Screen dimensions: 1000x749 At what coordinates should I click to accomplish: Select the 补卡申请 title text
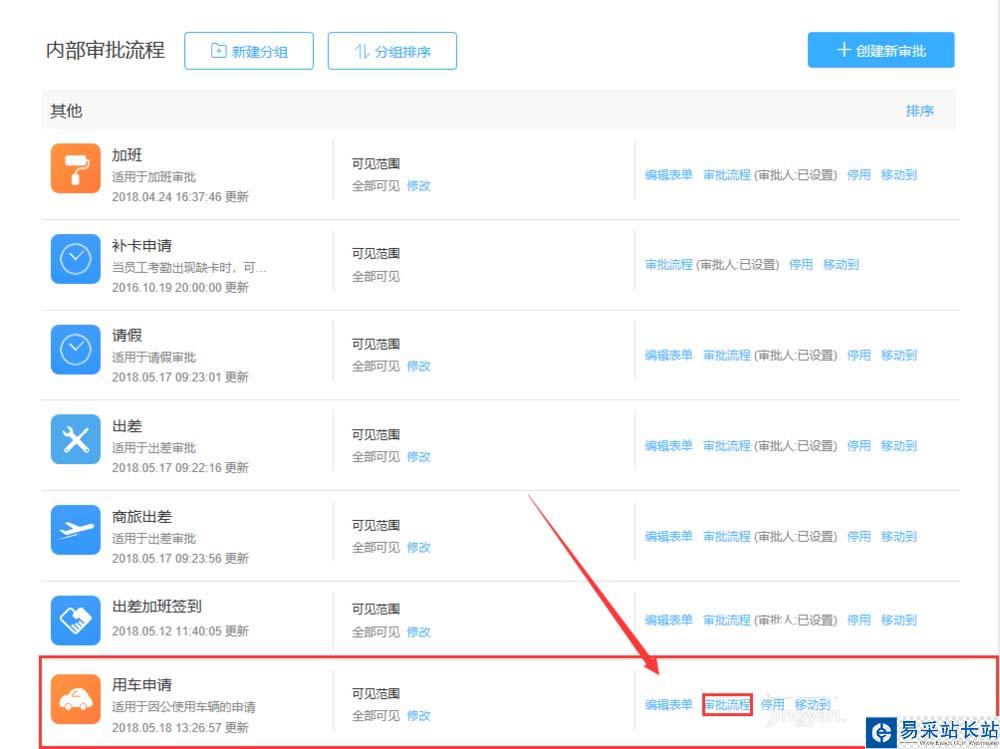[142, 246]
